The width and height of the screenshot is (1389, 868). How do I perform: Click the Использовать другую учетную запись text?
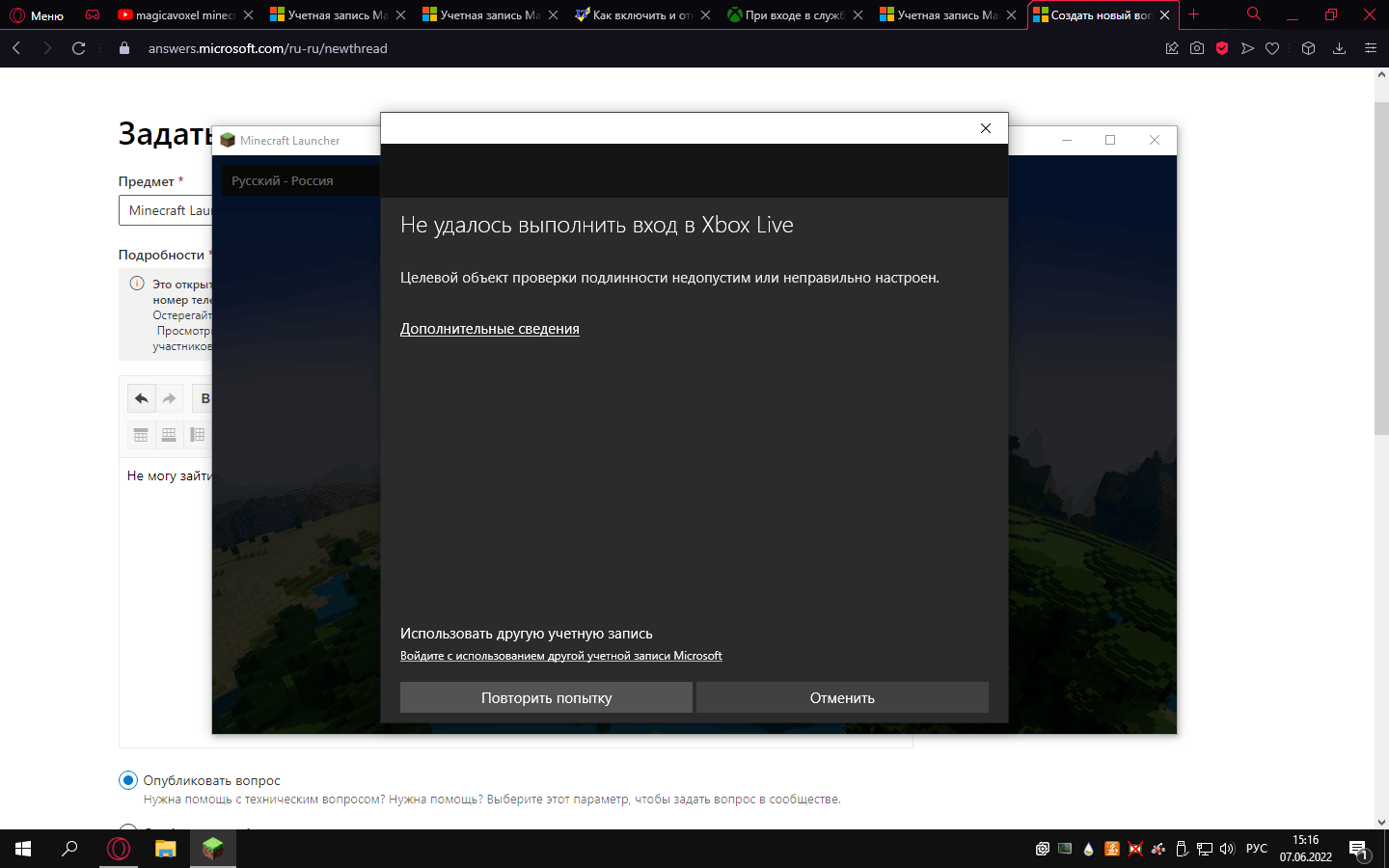[x=527, y=634]
